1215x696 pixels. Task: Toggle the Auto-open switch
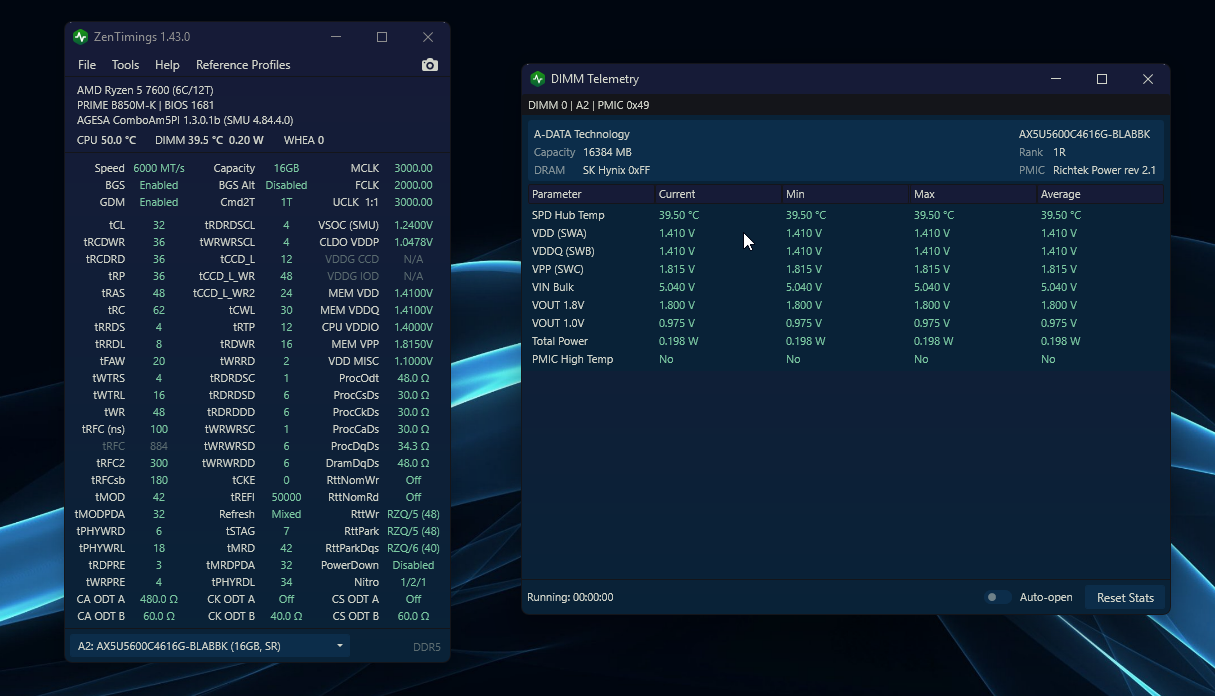tap(996, 597)
